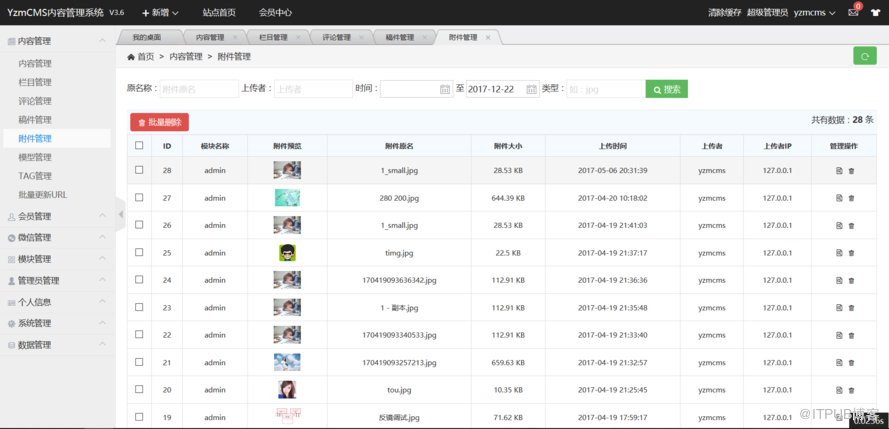Click the 类型 file extension input
The image size is (889, 429).
pyautogui.click(x=606, y=89)
